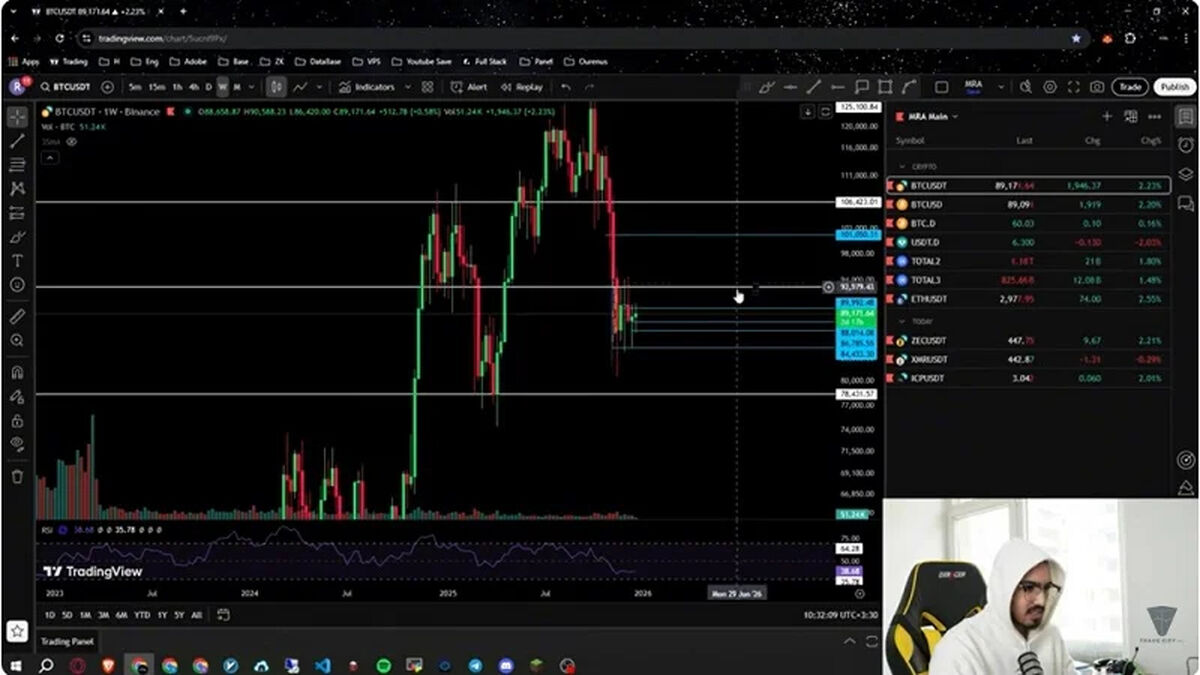Switch to 15m timeframe
Screen dimensions: 1200x675
pyautogui.click(x=157, y=87)
